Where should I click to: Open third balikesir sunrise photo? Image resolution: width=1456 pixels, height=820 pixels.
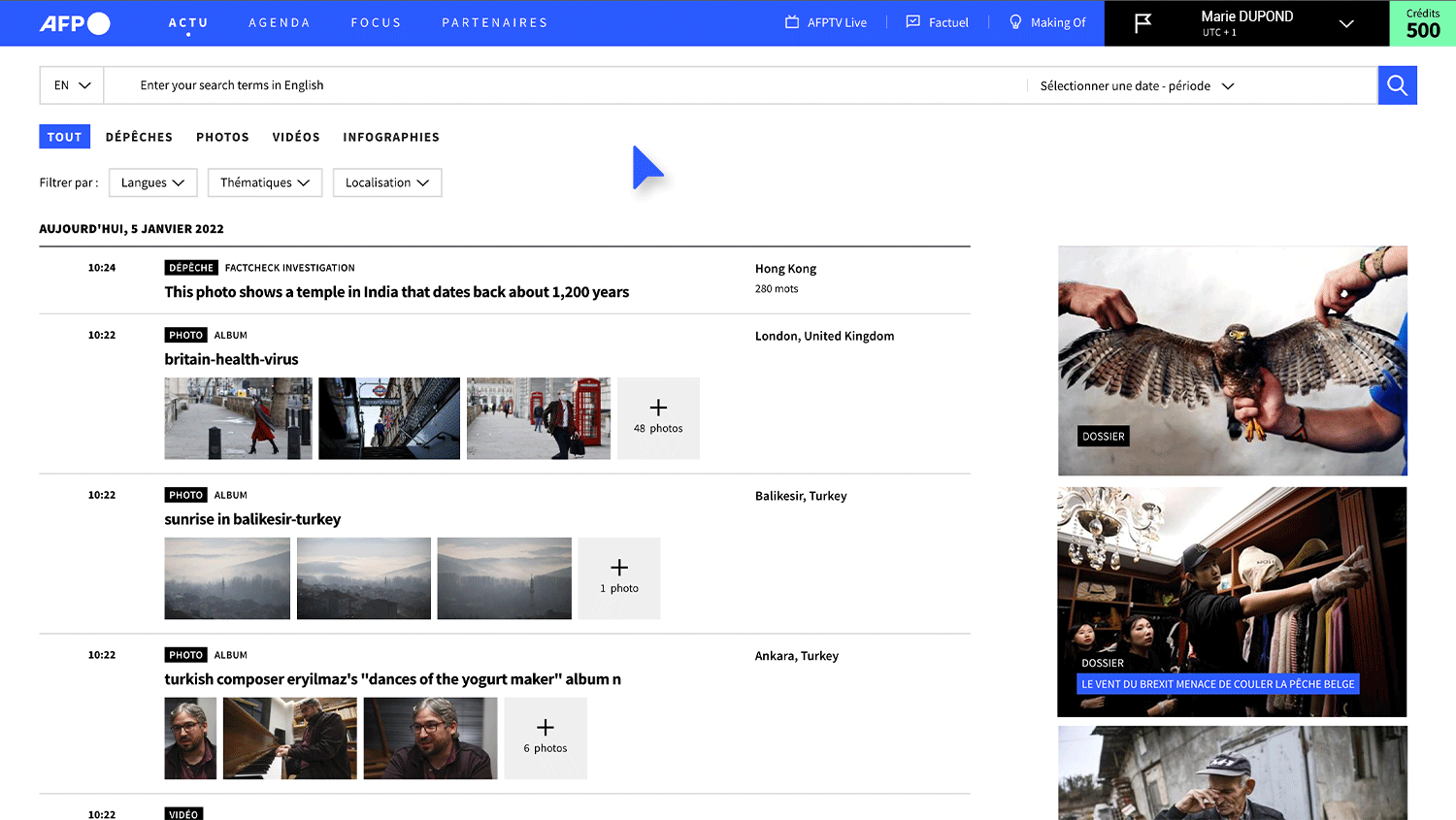(x=505, y=578)
